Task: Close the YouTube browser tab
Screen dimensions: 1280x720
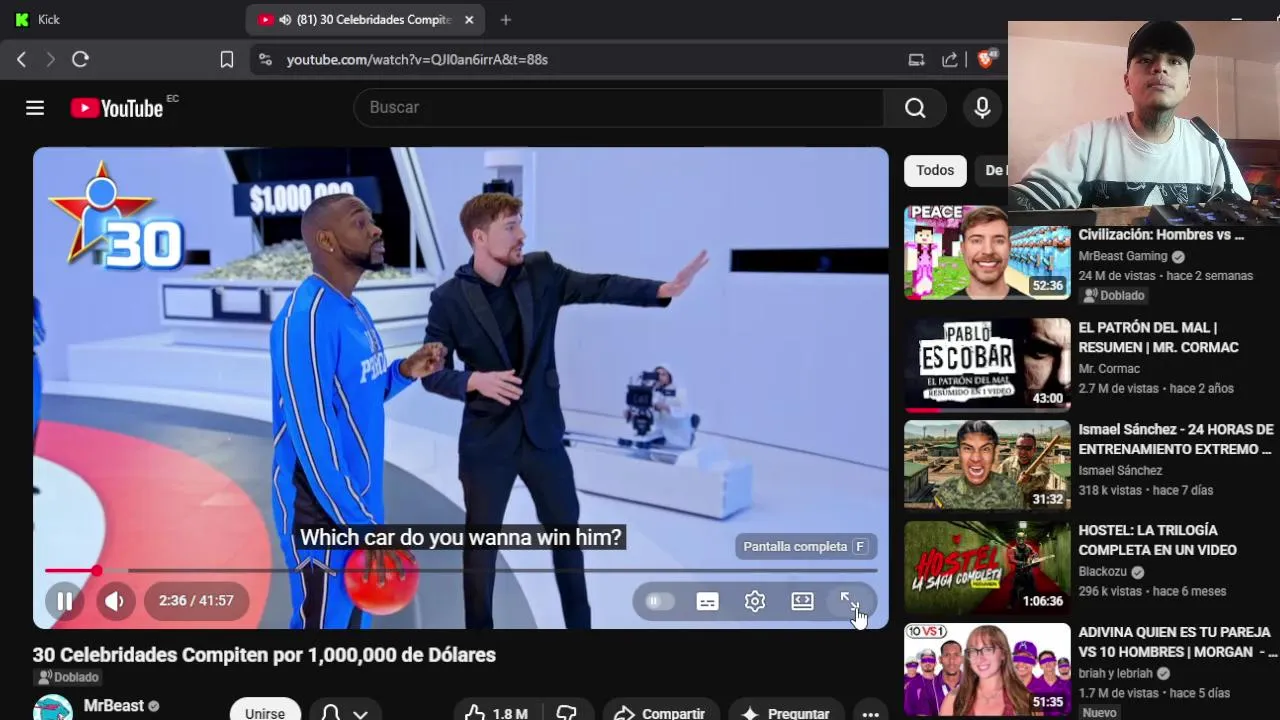Action: [469, 20]
